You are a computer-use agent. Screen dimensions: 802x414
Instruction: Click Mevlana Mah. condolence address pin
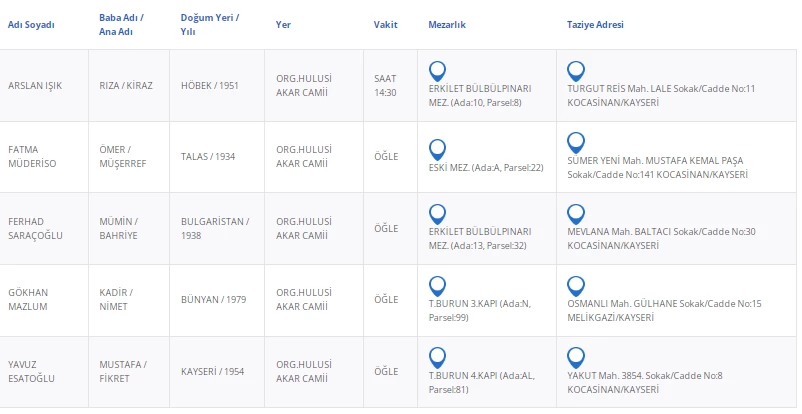[575, 214]
